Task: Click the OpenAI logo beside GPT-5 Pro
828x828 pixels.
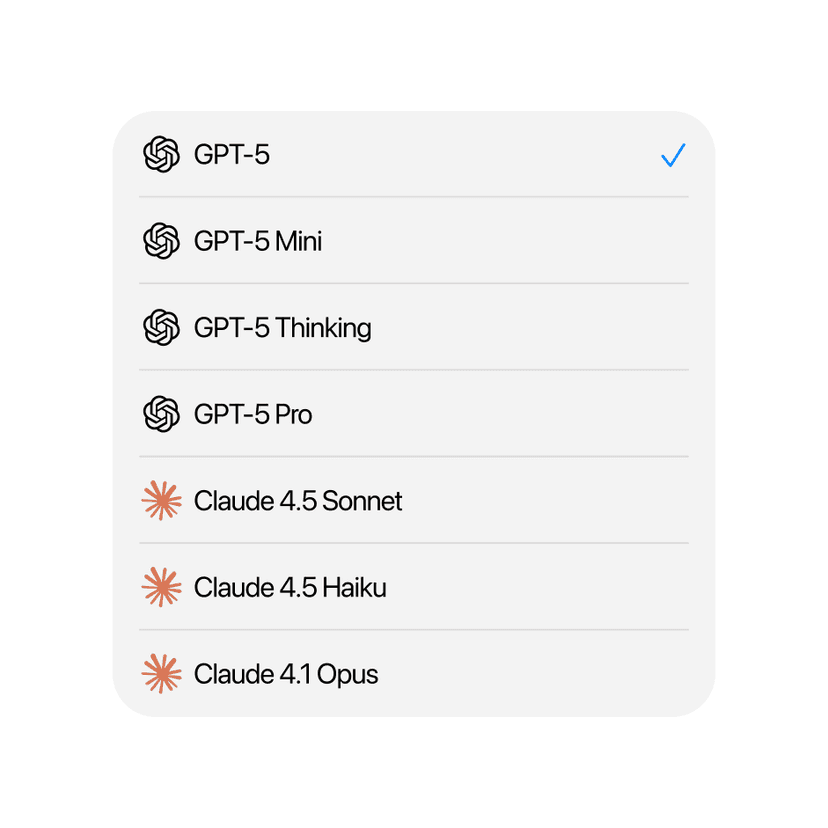Action: click(x=161, y=414)
